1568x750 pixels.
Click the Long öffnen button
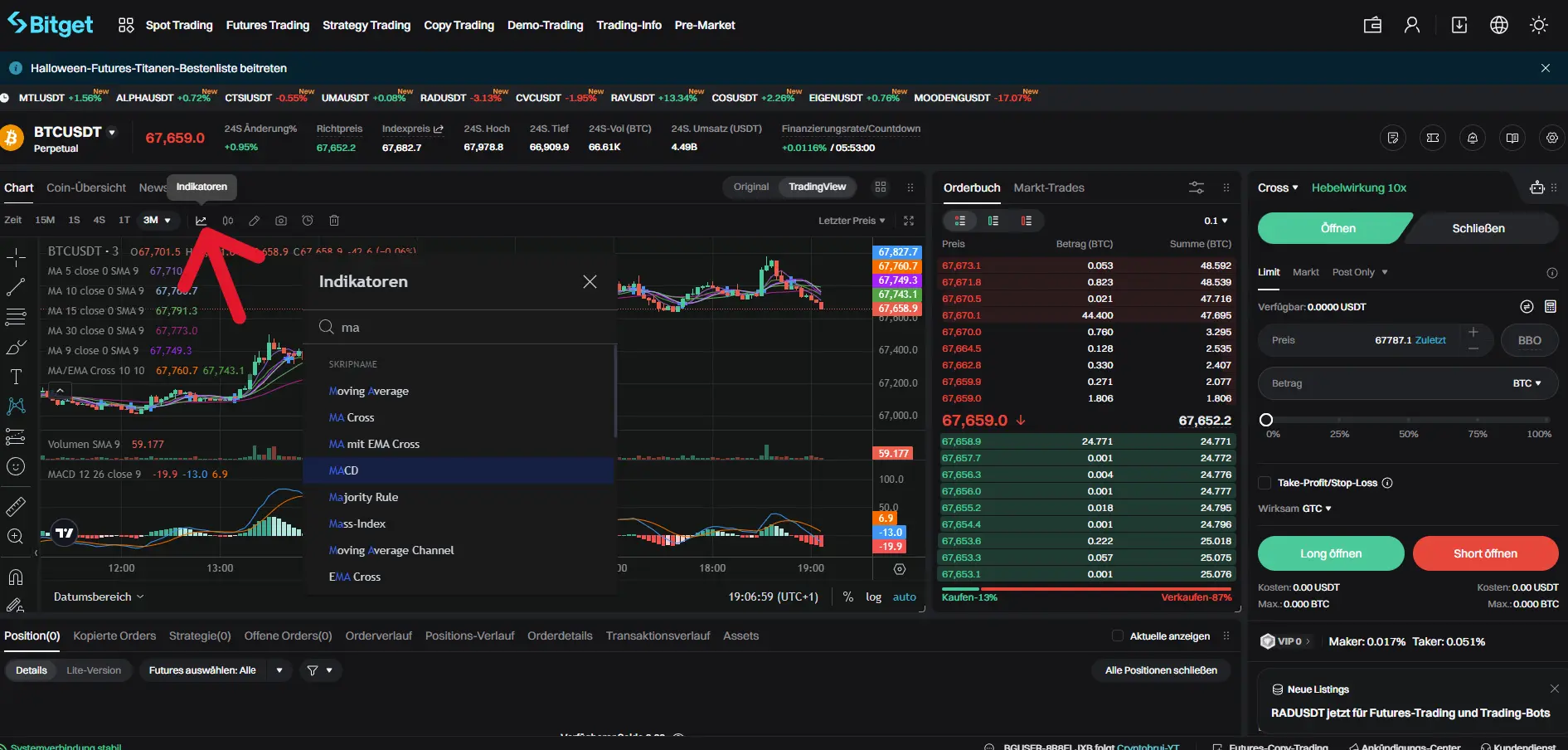click(x=1331, y=553)
